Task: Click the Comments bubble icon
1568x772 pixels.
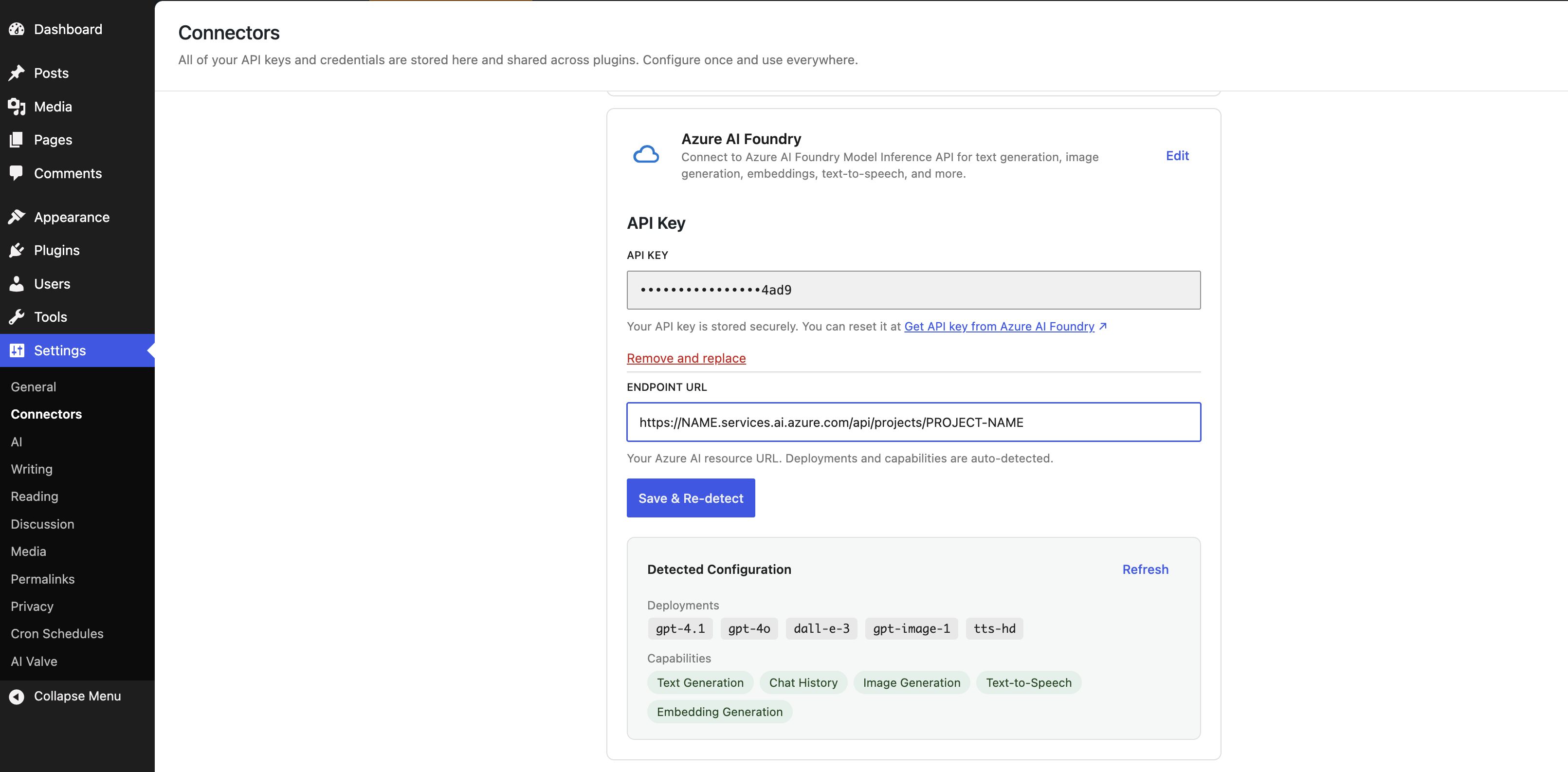Action: [x=17, y=173]
